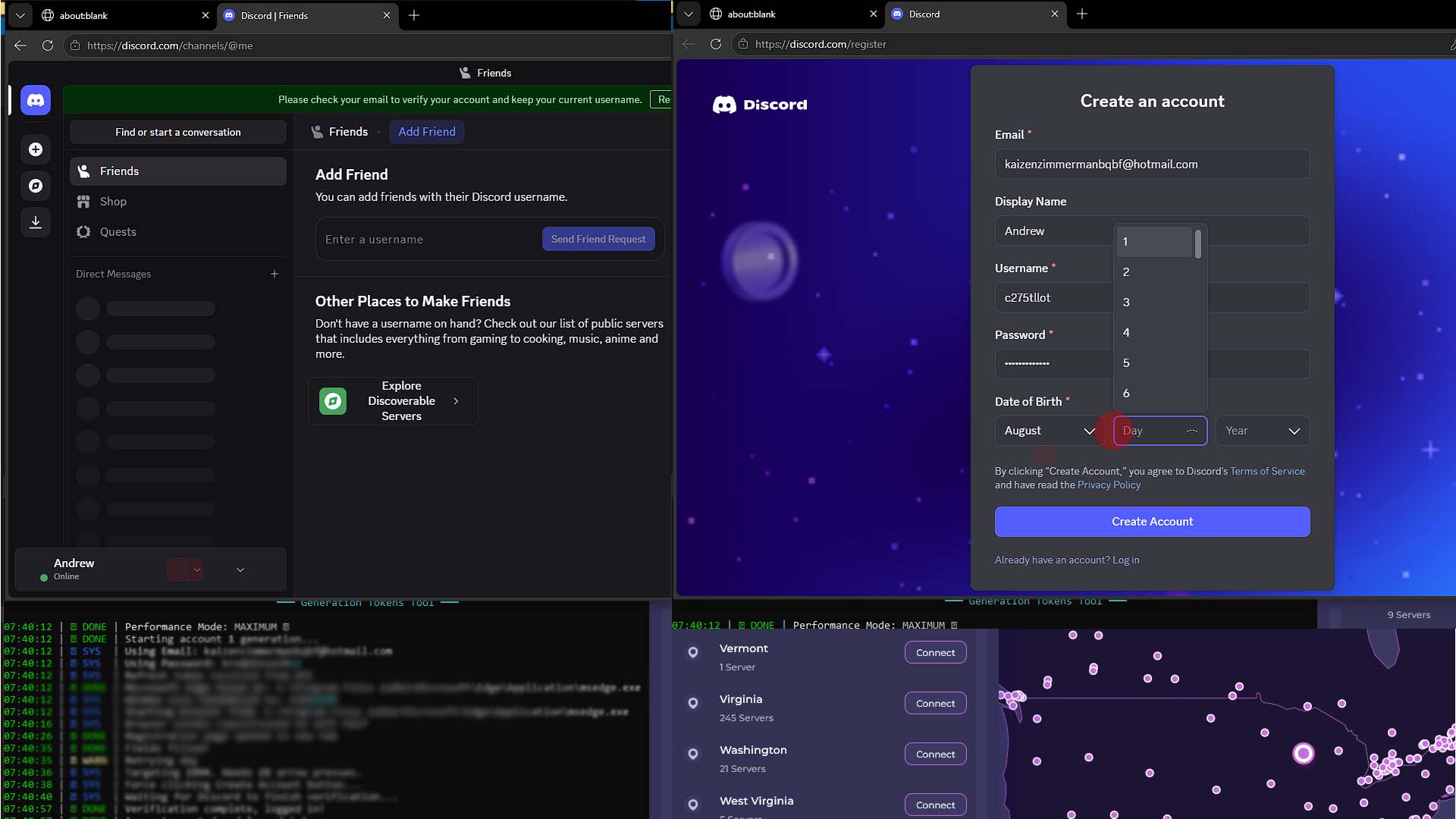The width and height of the screenshot is (1456, 819).
Task: Open new tab in left browser window
Action: [x=414, y=15]
